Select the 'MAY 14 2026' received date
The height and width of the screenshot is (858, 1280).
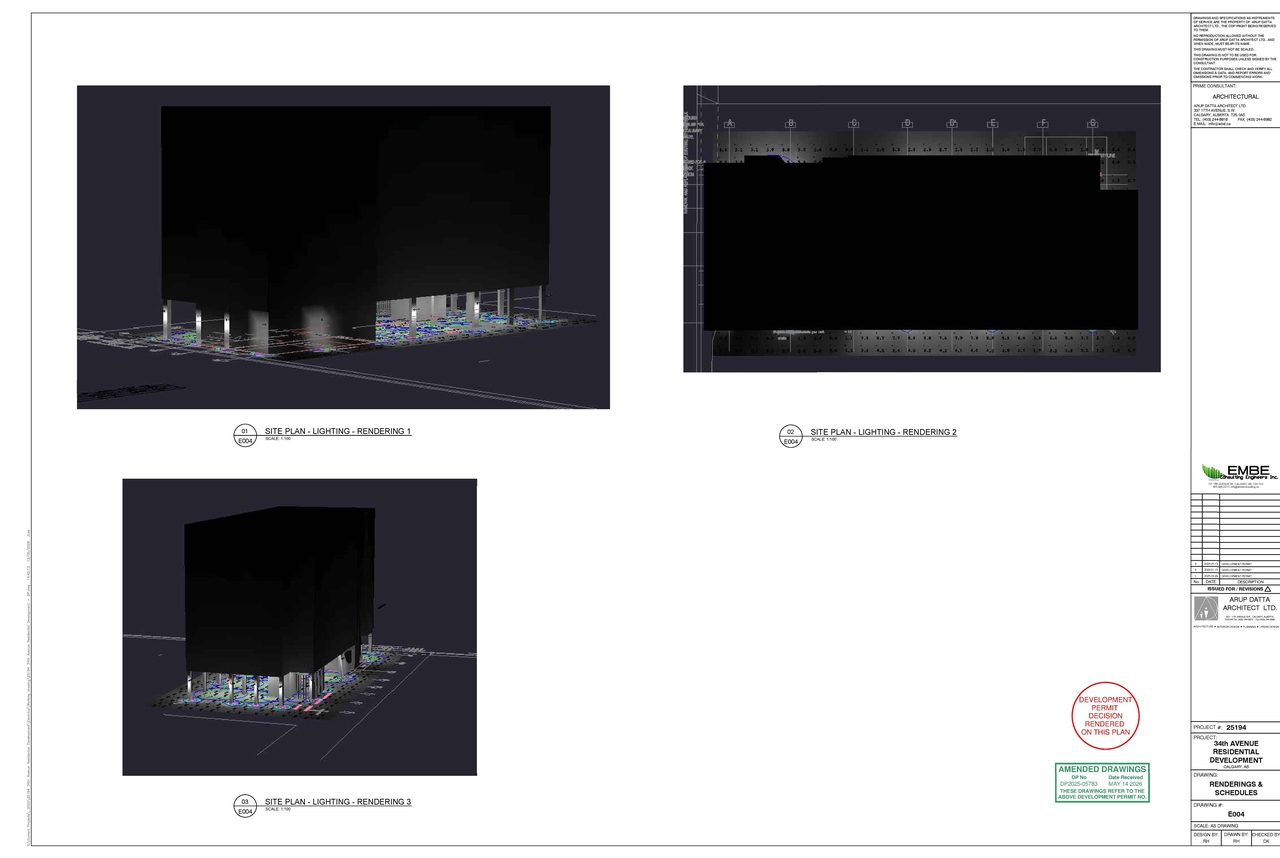click(x=1126, y=784)
